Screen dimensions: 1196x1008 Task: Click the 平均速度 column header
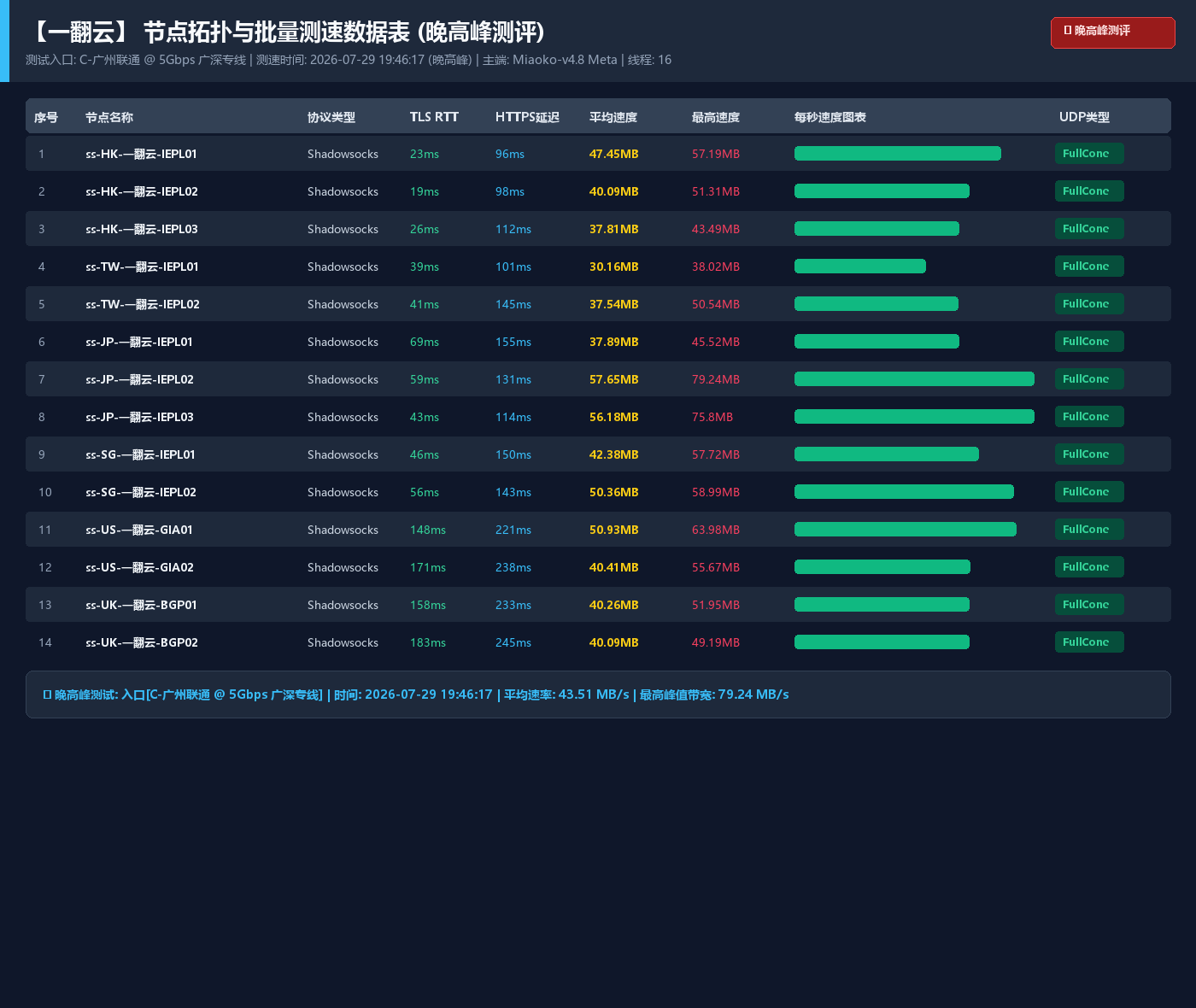[613, 117]
